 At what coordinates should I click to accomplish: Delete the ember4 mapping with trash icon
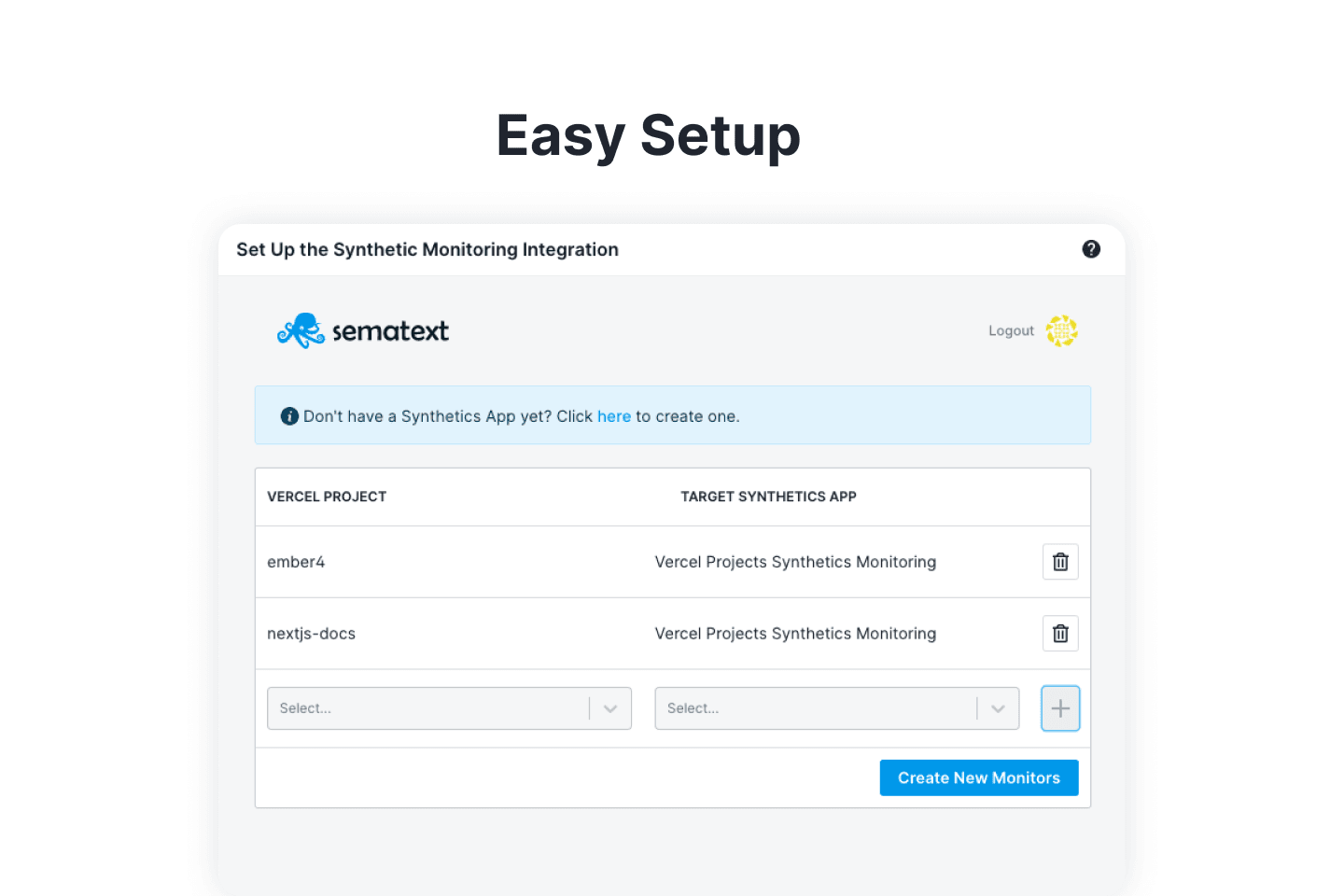click(1060, 562)
